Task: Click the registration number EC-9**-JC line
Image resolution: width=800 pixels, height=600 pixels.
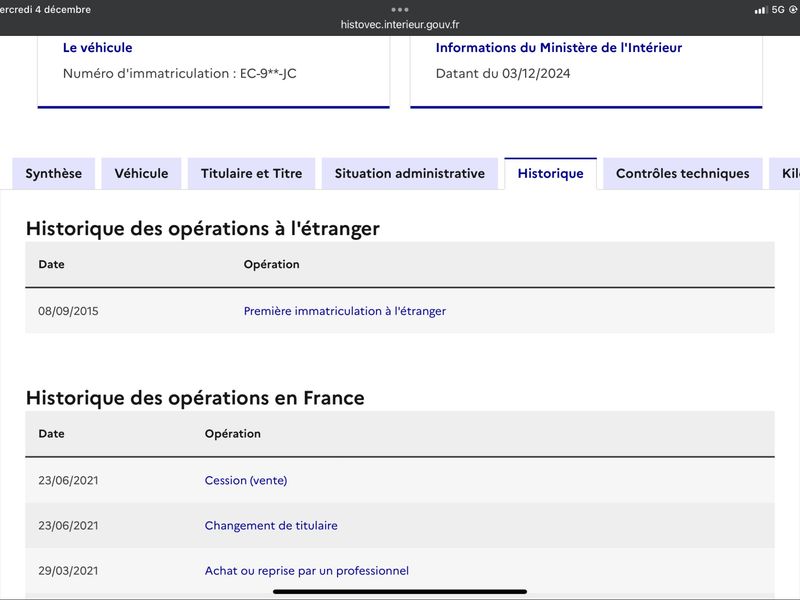Action: [180, 73]
